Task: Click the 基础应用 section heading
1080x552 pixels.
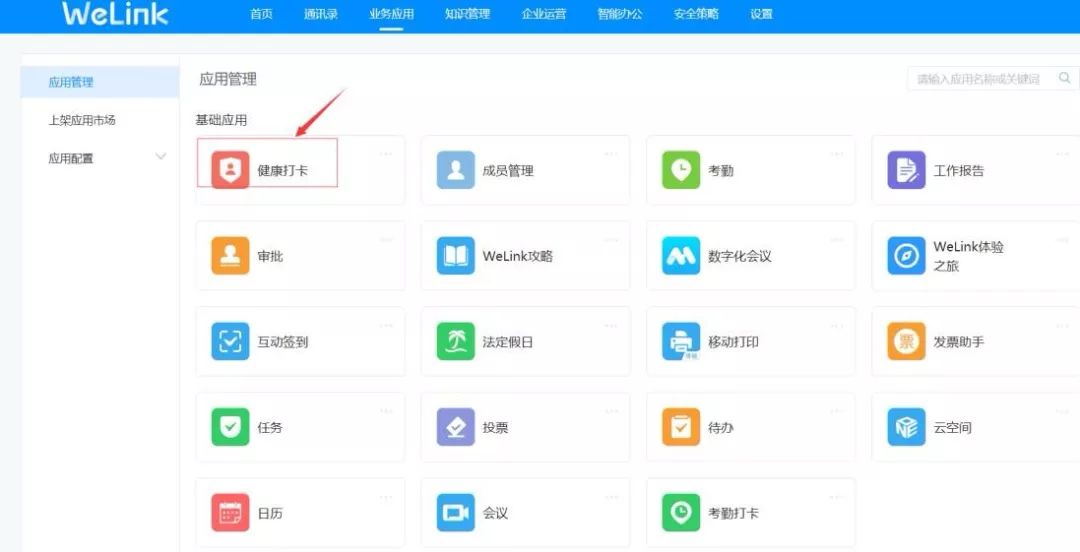Action: (221, 120)
